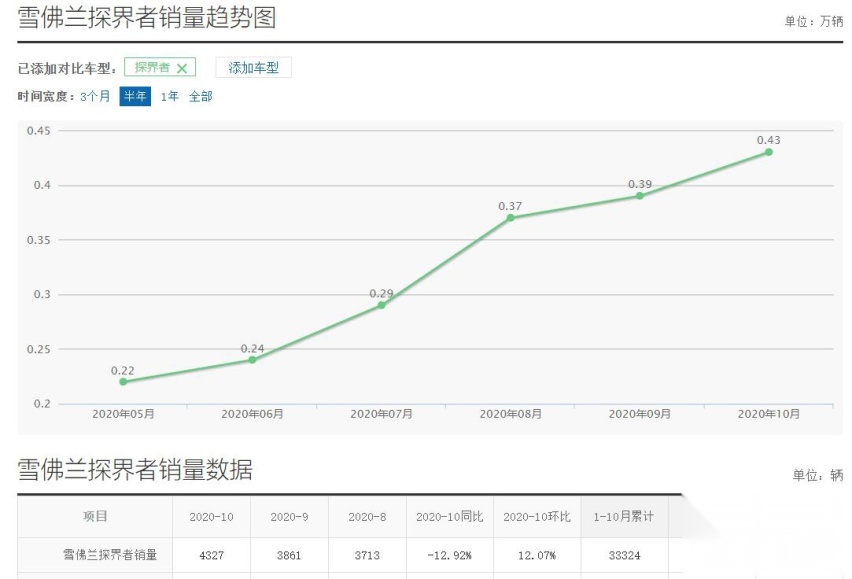Click the 0.22 data point for 2020年05月
The height and width of the screenshot is (579, 852).
(x=123, y=382)
